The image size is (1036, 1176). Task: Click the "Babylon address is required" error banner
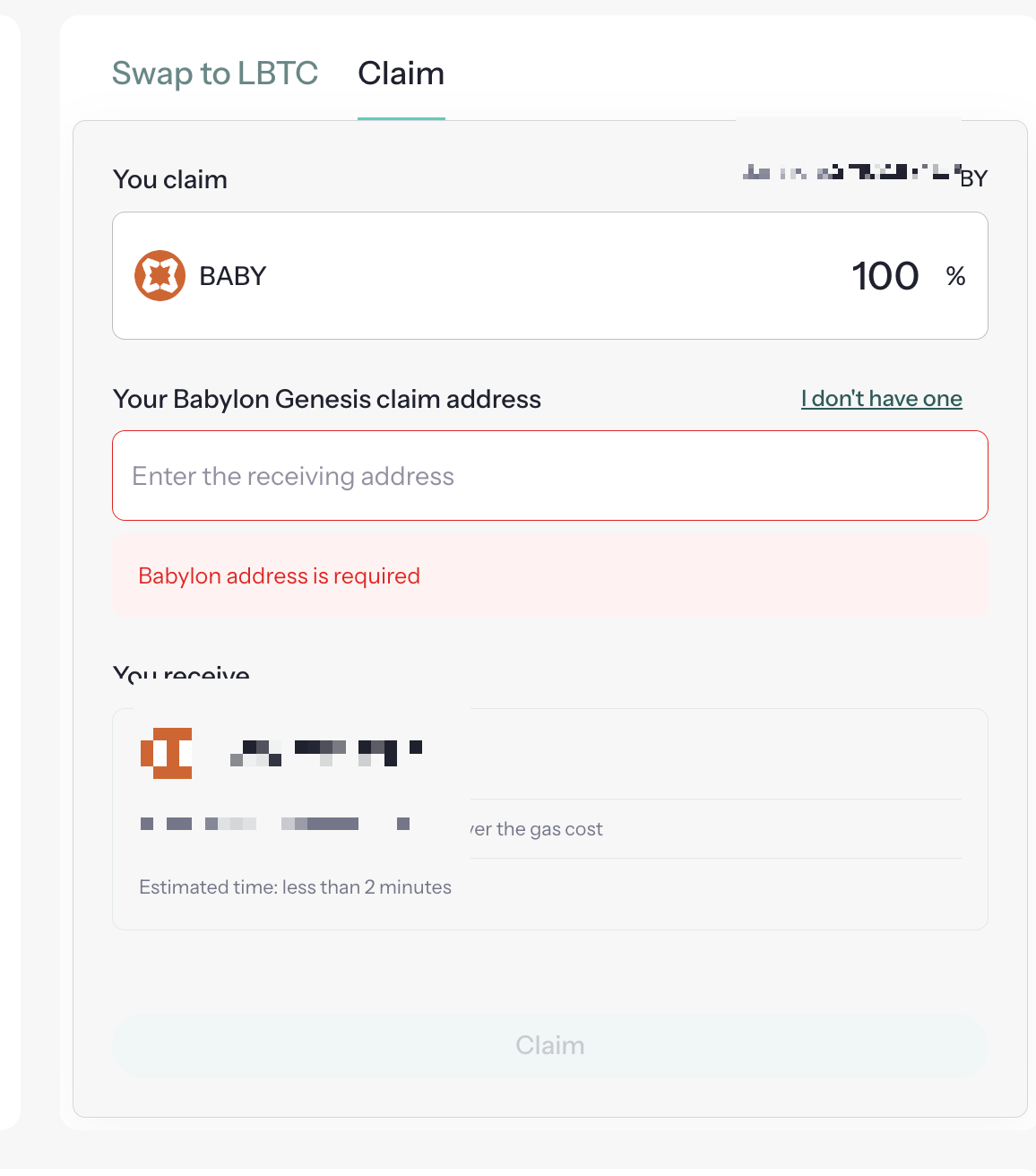point(550,575)
